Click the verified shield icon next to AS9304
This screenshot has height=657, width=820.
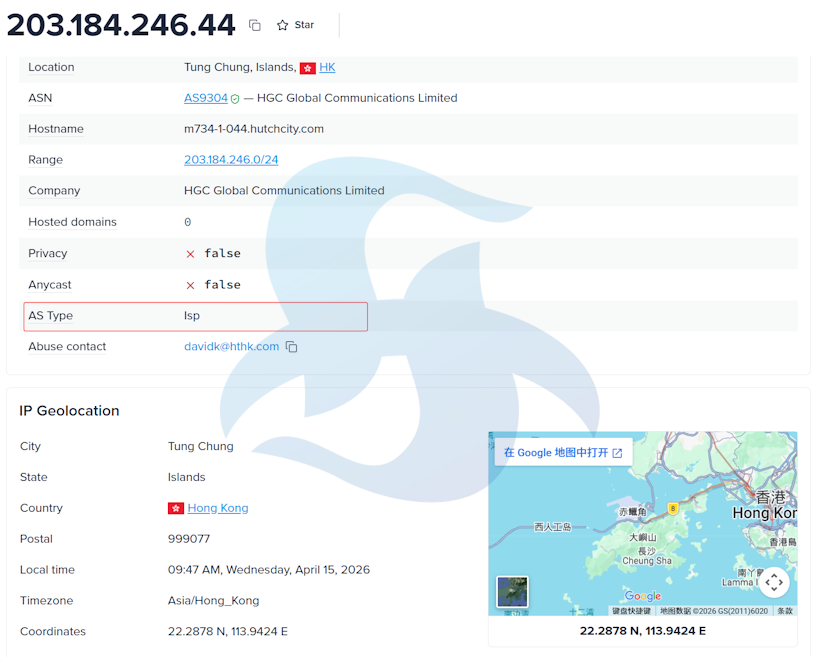click(235, 99)
